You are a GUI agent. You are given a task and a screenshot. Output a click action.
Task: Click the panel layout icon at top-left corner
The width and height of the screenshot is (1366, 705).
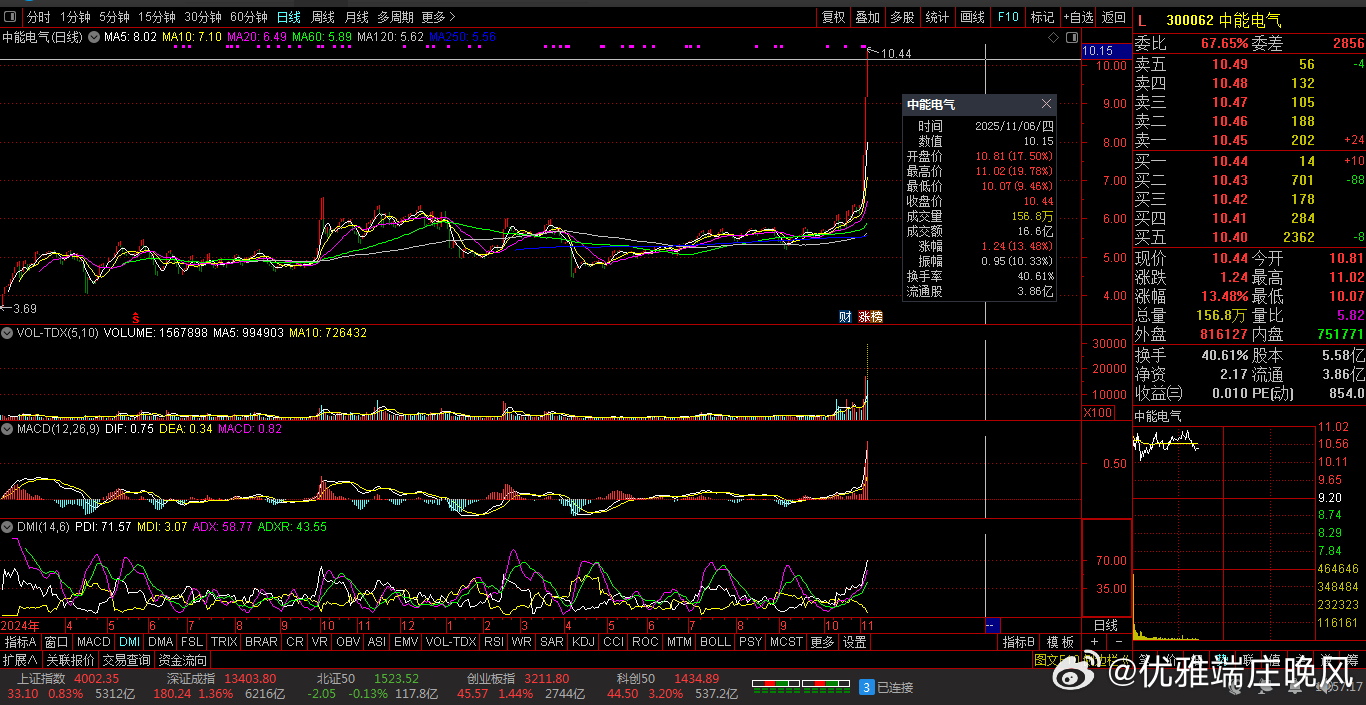(x=12, y=17)
